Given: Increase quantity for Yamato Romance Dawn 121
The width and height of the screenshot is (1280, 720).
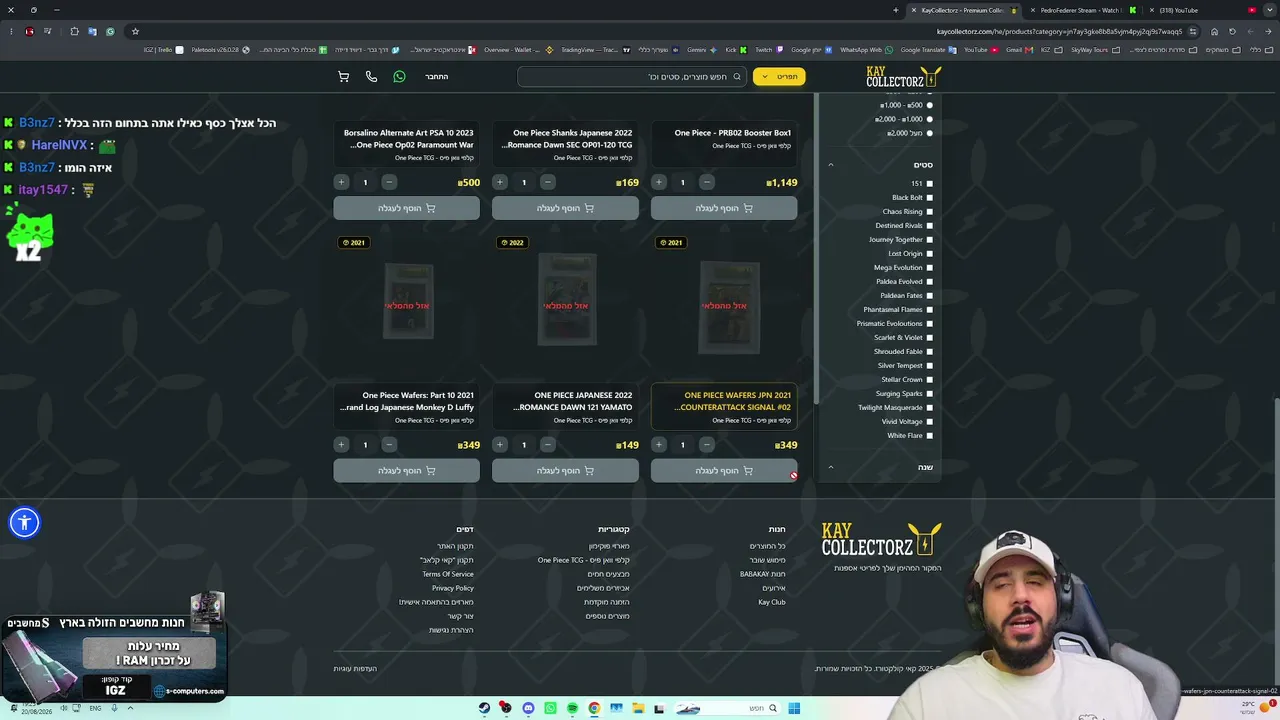Looking at the screenshot, I should 500,445.
